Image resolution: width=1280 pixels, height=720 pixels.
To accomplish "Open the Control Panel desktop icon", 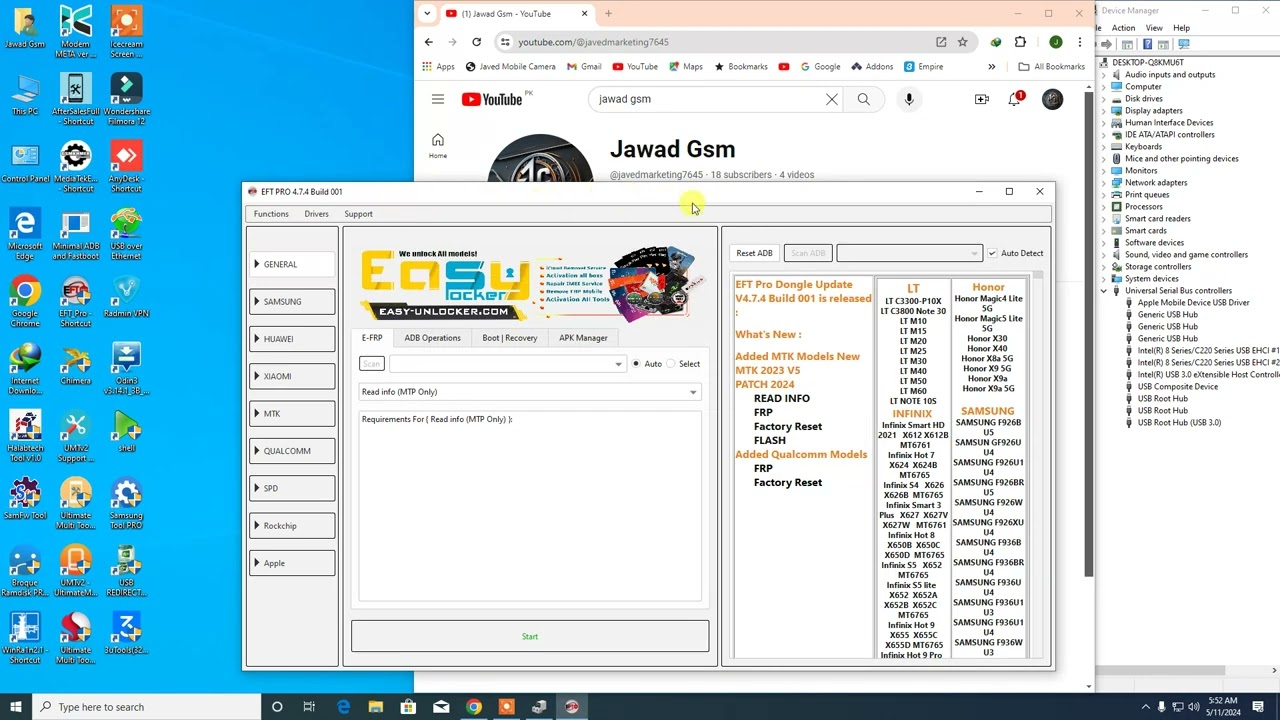I will click(25, 165).
